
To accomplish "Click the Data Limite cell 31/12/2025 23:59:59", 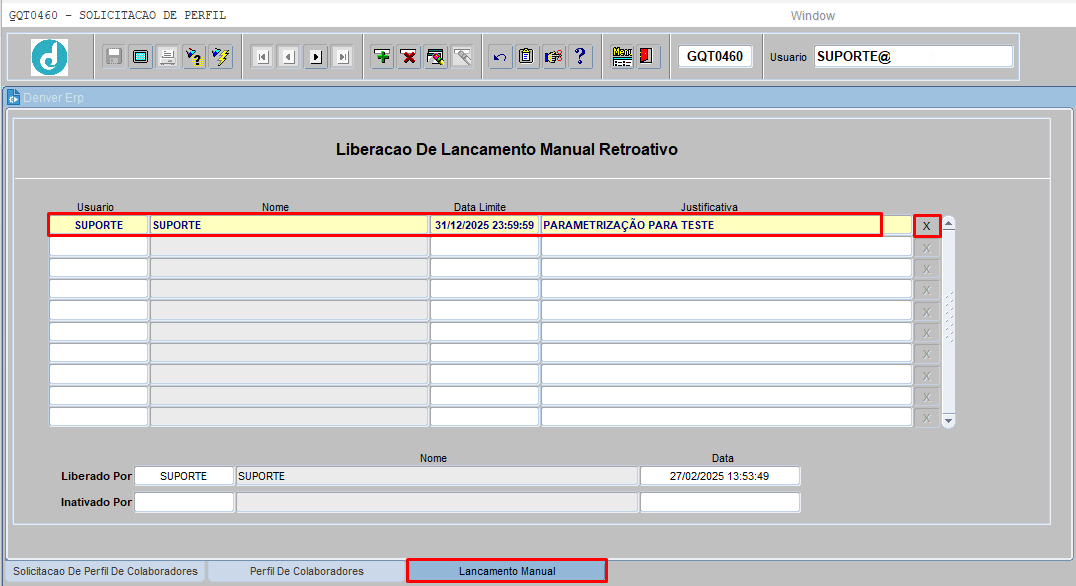I will [484, 225].
